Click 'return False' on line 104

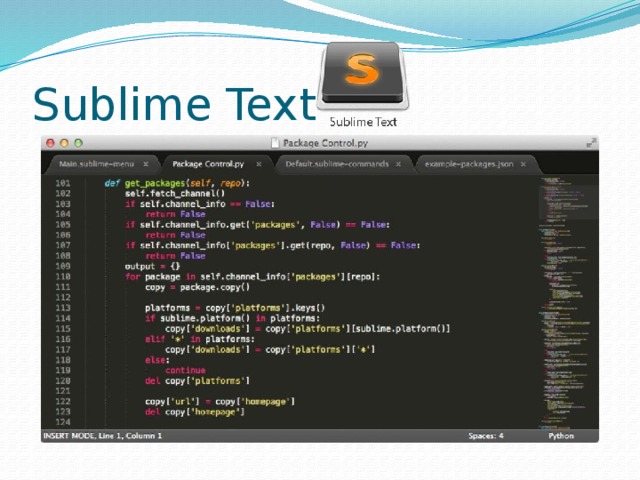[175, 215]
